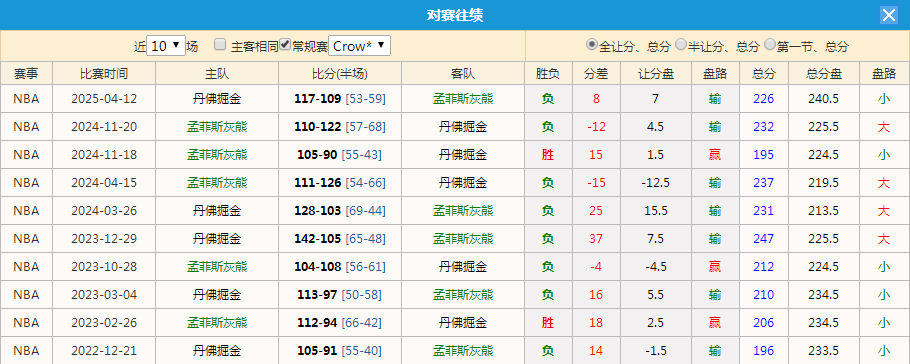The image size is (910, 364).
Task: Enable the 主客相同 checkbox
Action: [x=220, y=45]
